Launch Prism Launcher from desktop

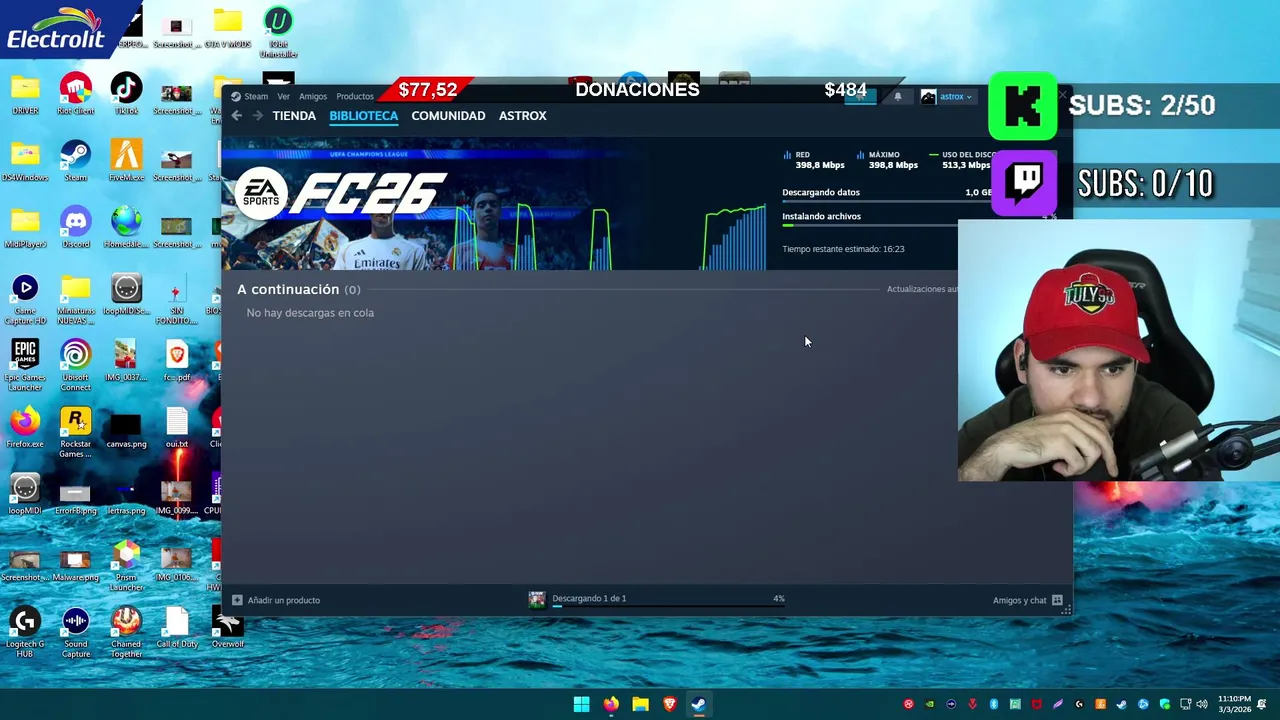(126, 566)
